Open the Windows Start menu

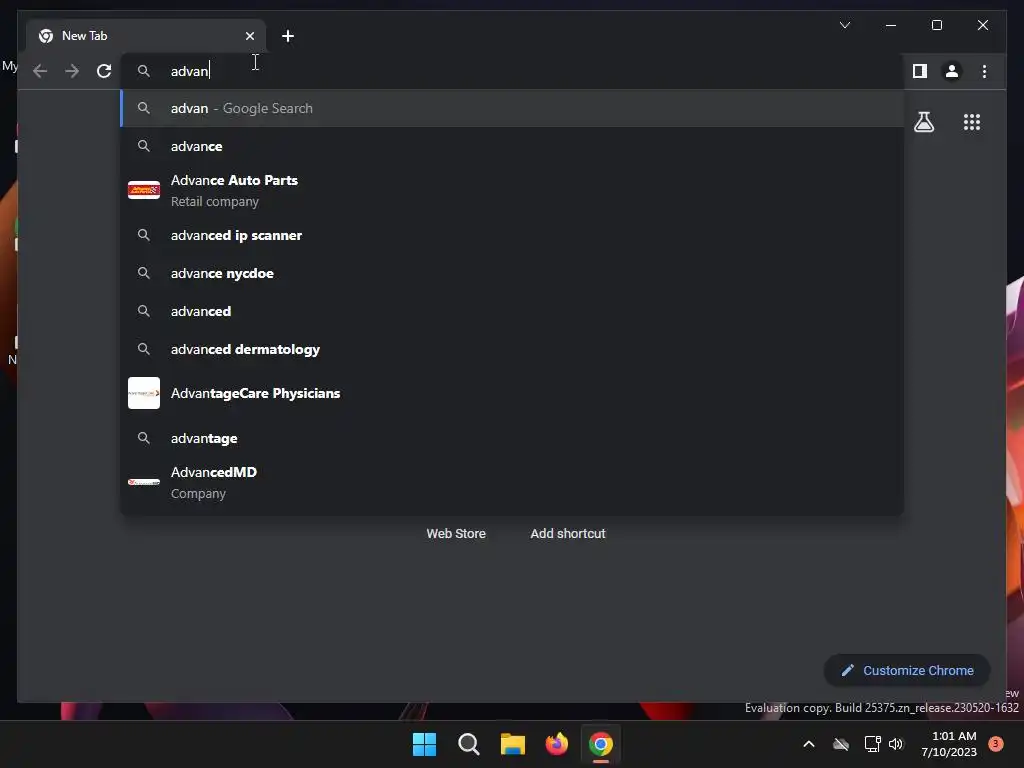pyautogui.click(x=424, y=744)
